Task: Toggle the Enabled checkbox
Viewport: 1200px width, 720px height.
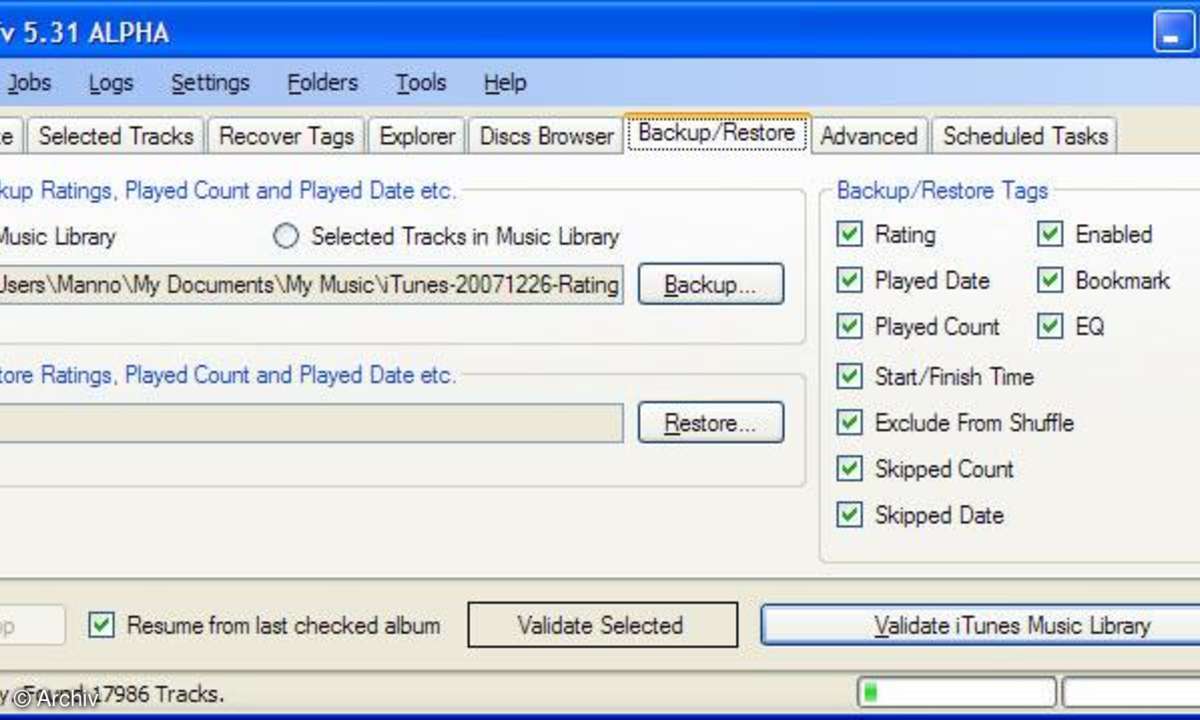Action: (1049, 234)
